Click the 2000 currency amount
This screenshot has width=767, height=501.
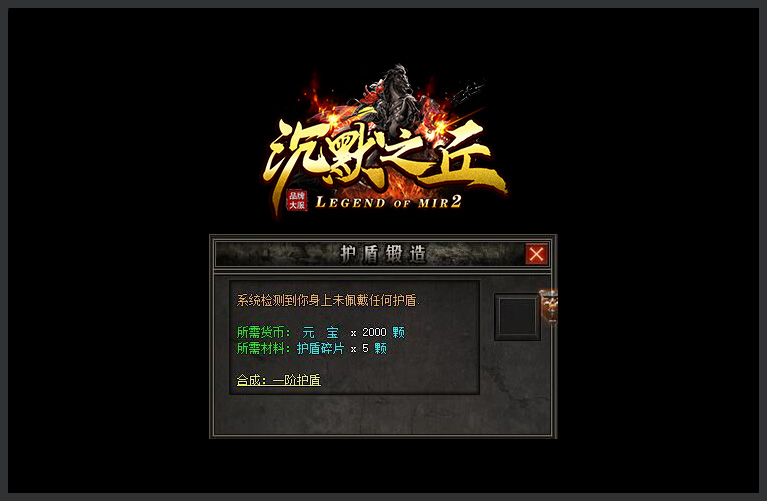click(375, 333)
